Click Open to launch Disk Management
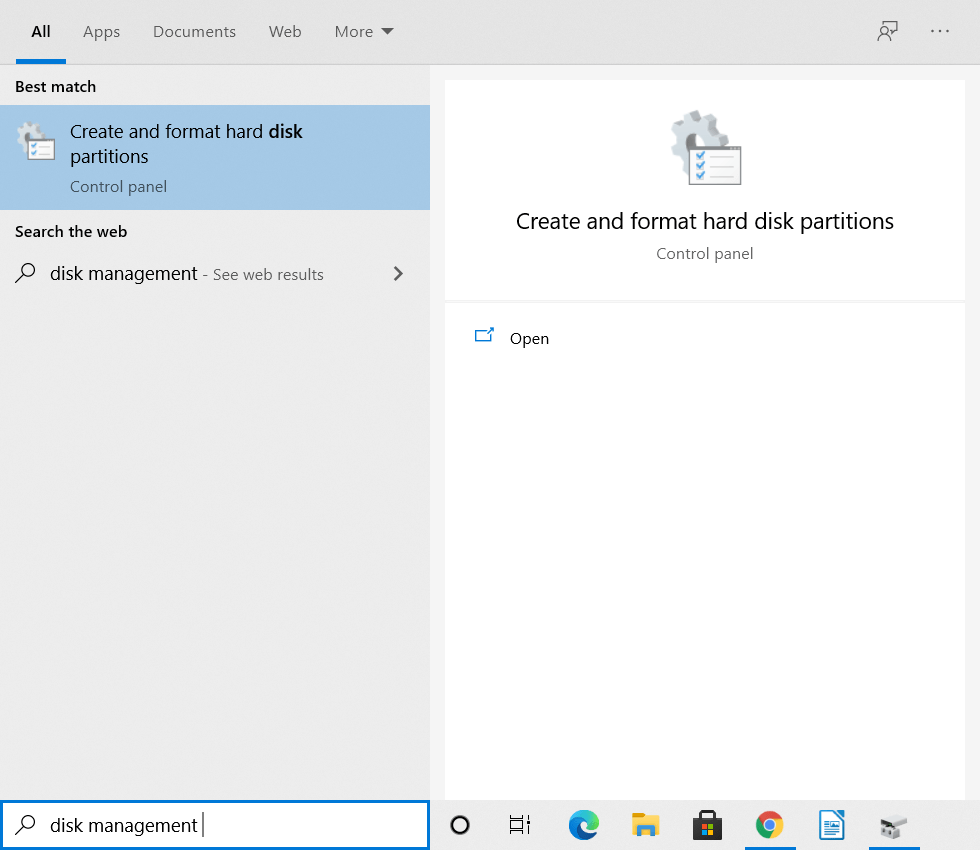 529,338
